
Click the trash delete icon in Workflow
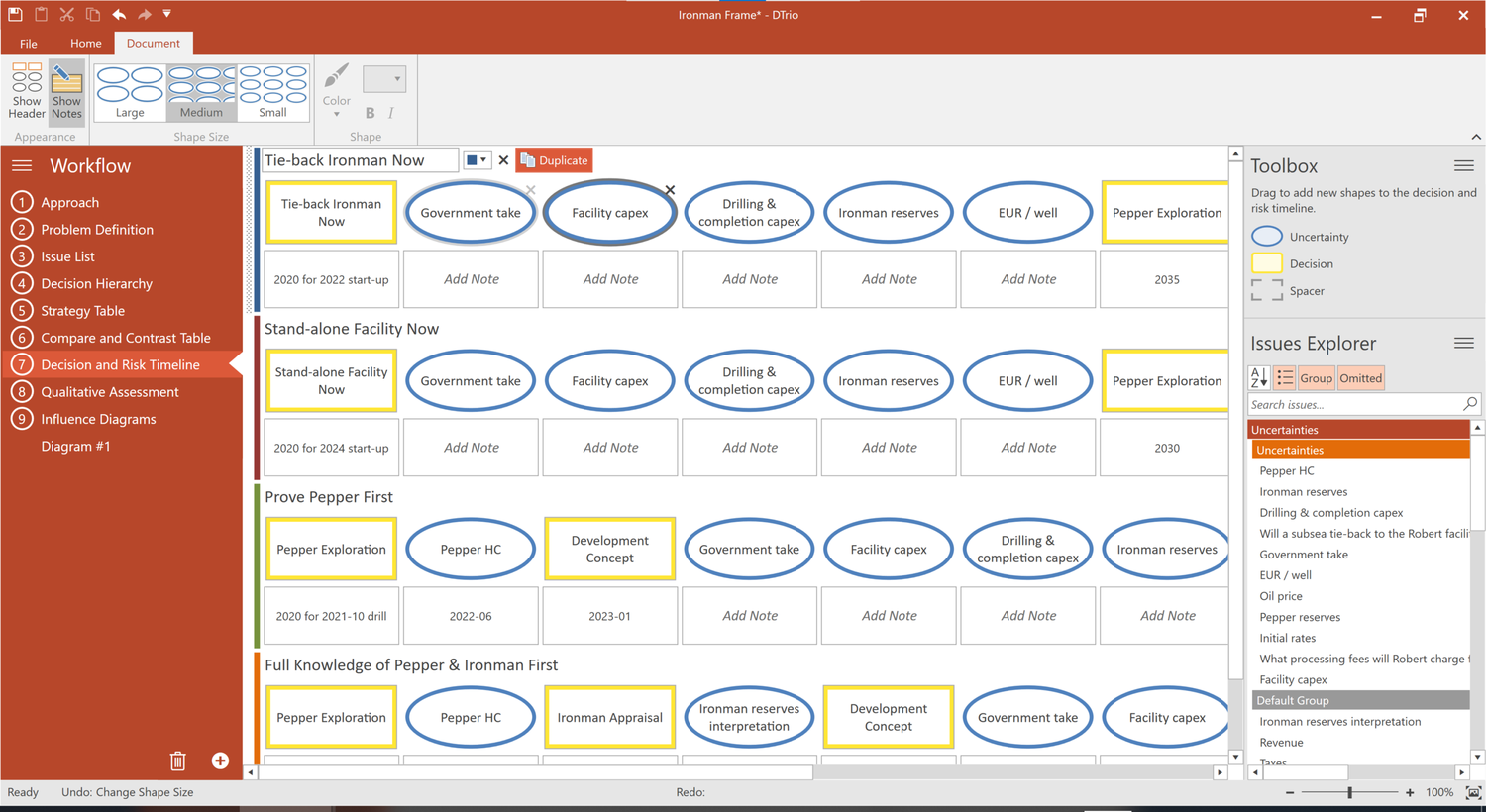[178, 761]
